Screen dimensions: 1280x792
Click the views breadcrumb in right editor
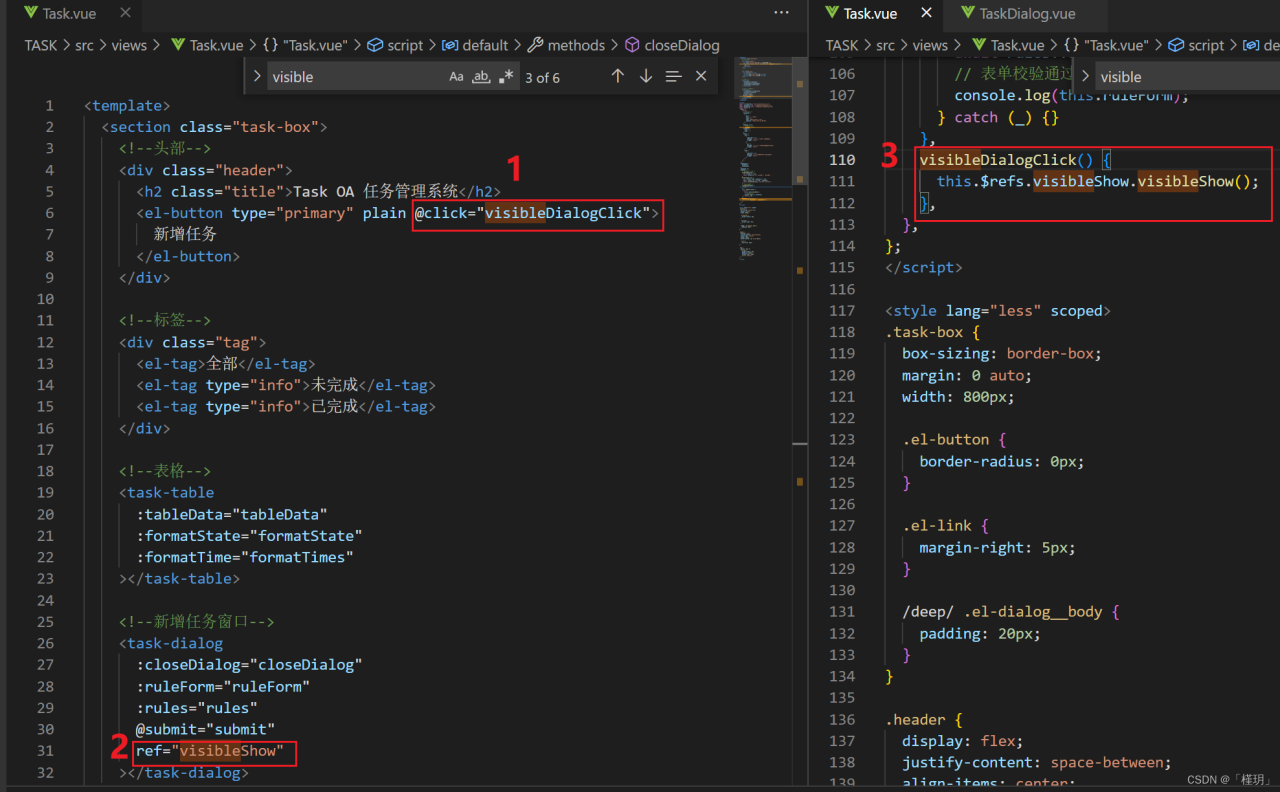coord(929,45)
